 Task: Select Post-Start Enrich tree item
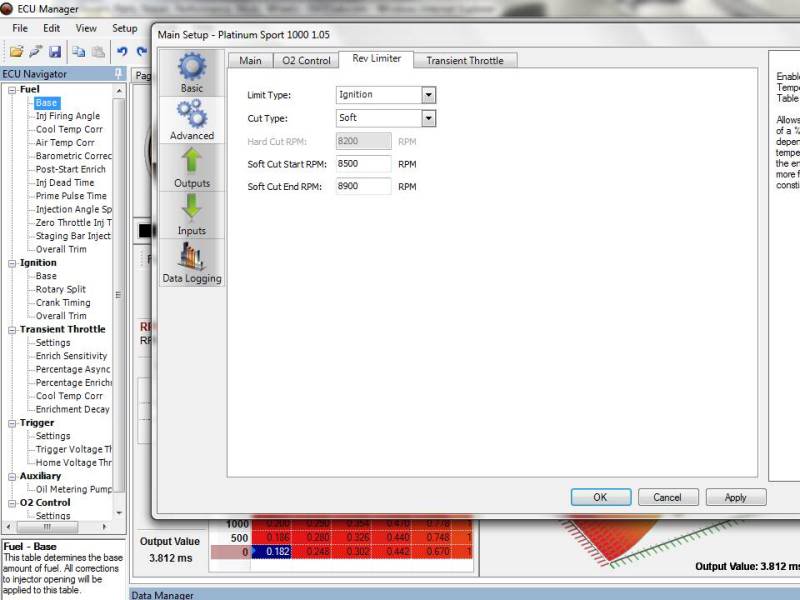tap(70, 169)
